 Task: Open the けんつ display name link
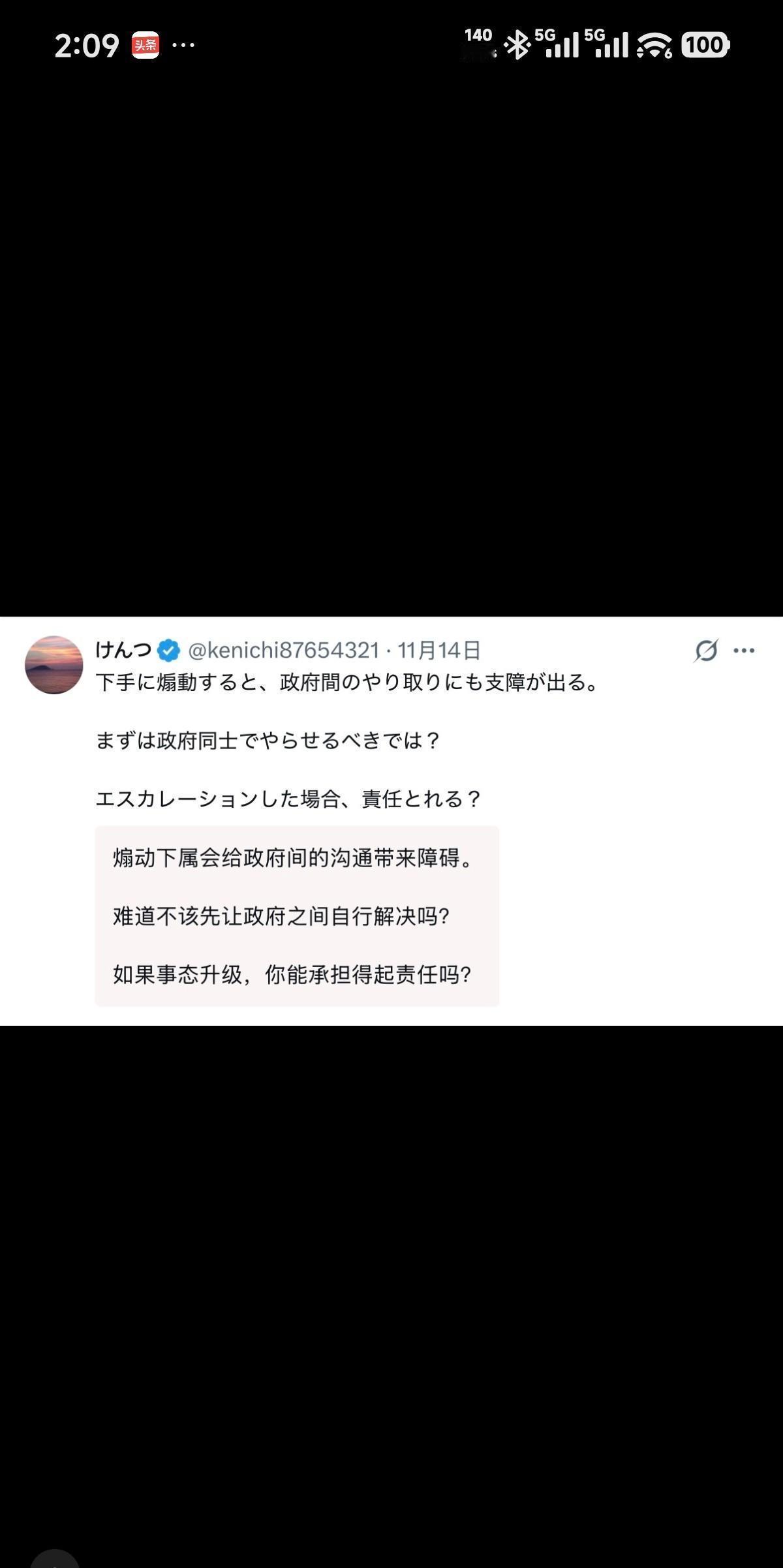point(123,650)
